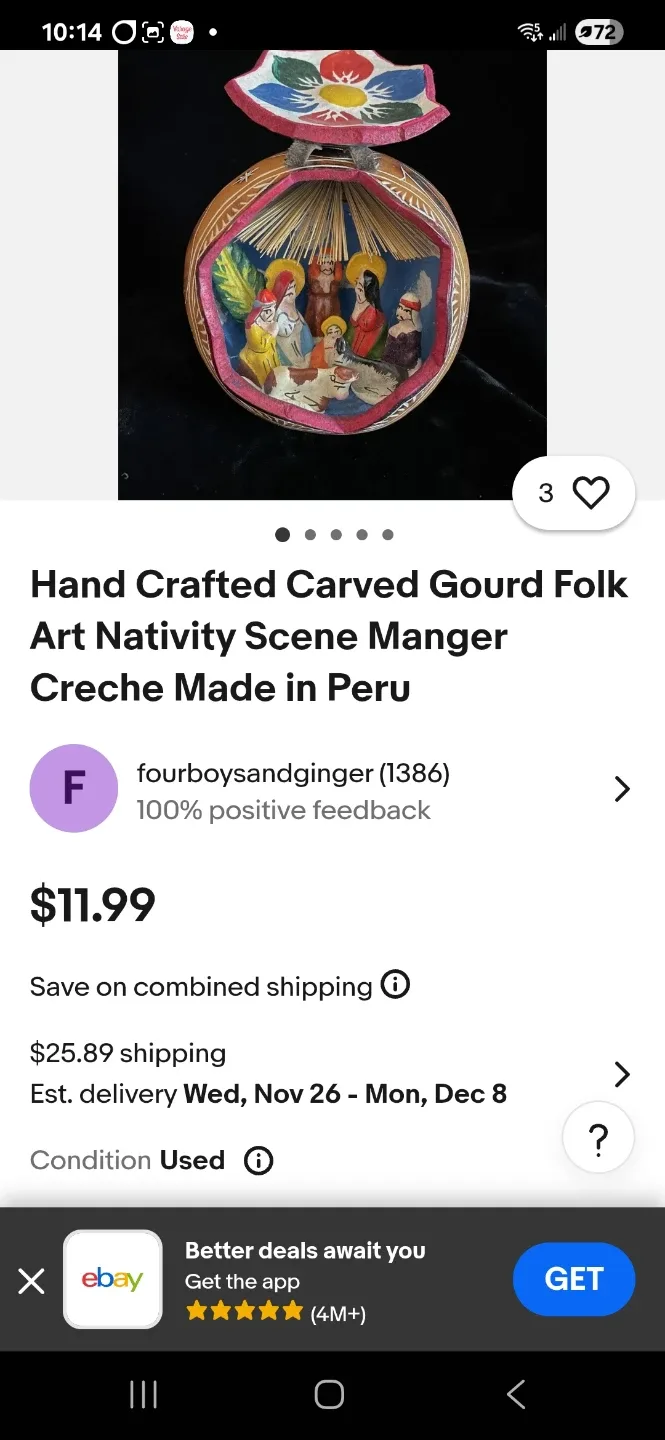Tap the info icon next to Used condition
The height and width of the screenshot is (1440, 665).
click(257, 1160)
